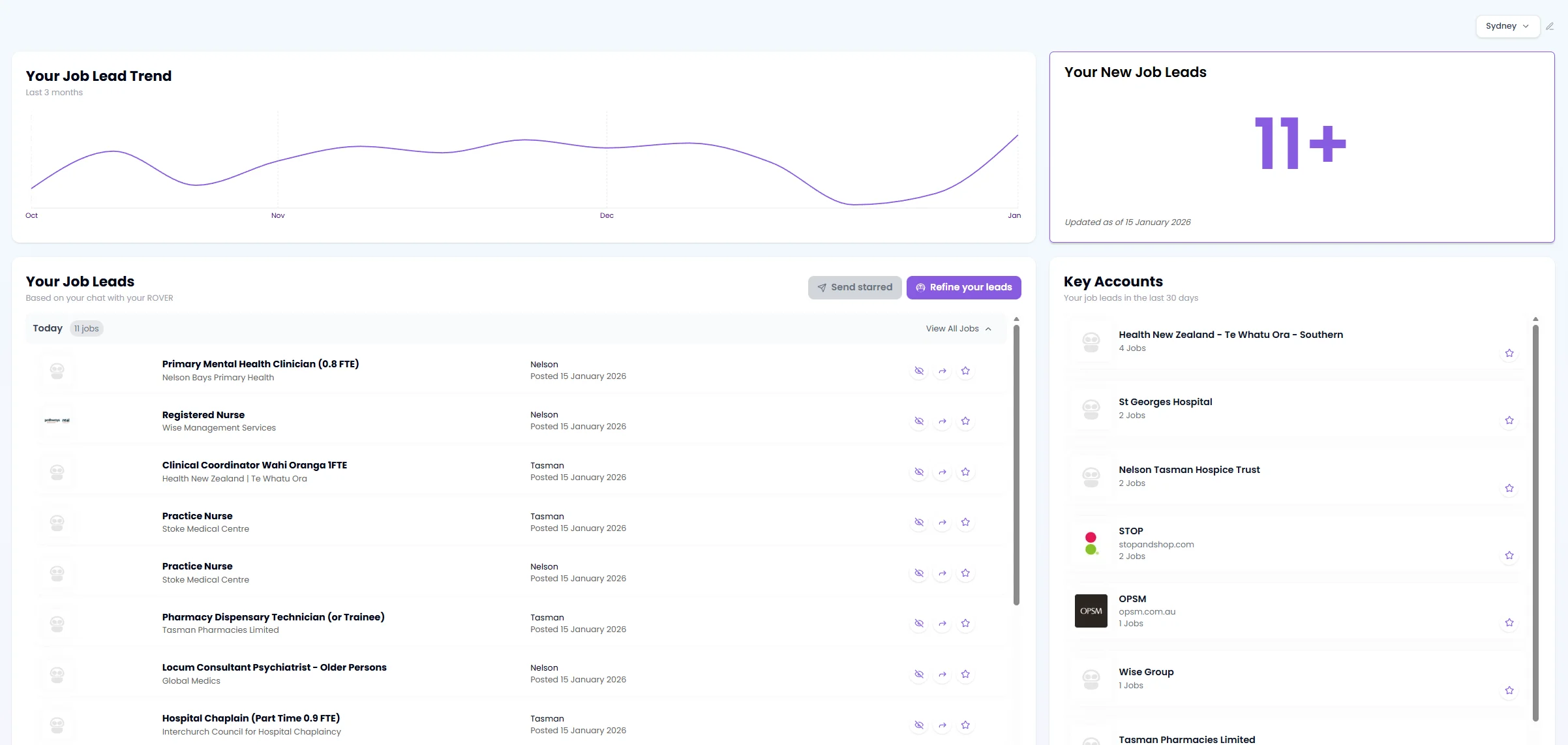Star the Hospital Chaplain job lead
Screen dimensions: 1568x745
965,725
